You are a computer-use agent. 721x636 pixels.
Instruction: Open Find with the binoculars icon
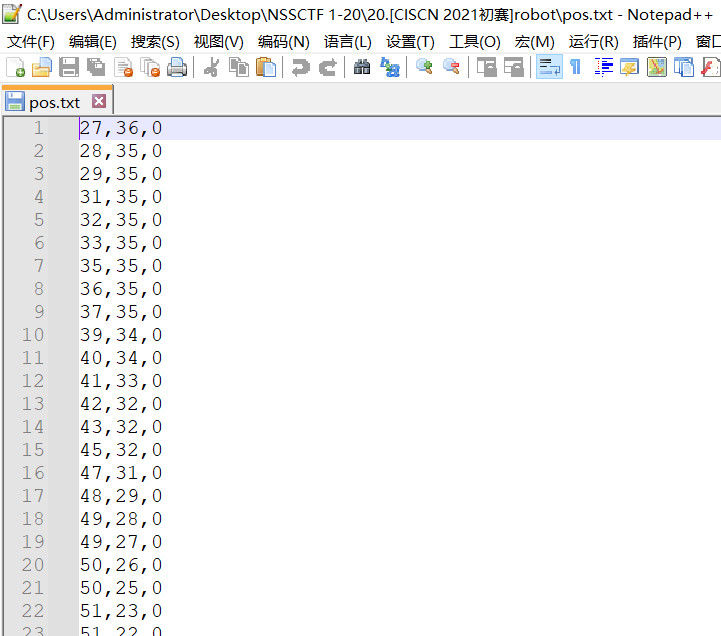[x=362, y=68]
